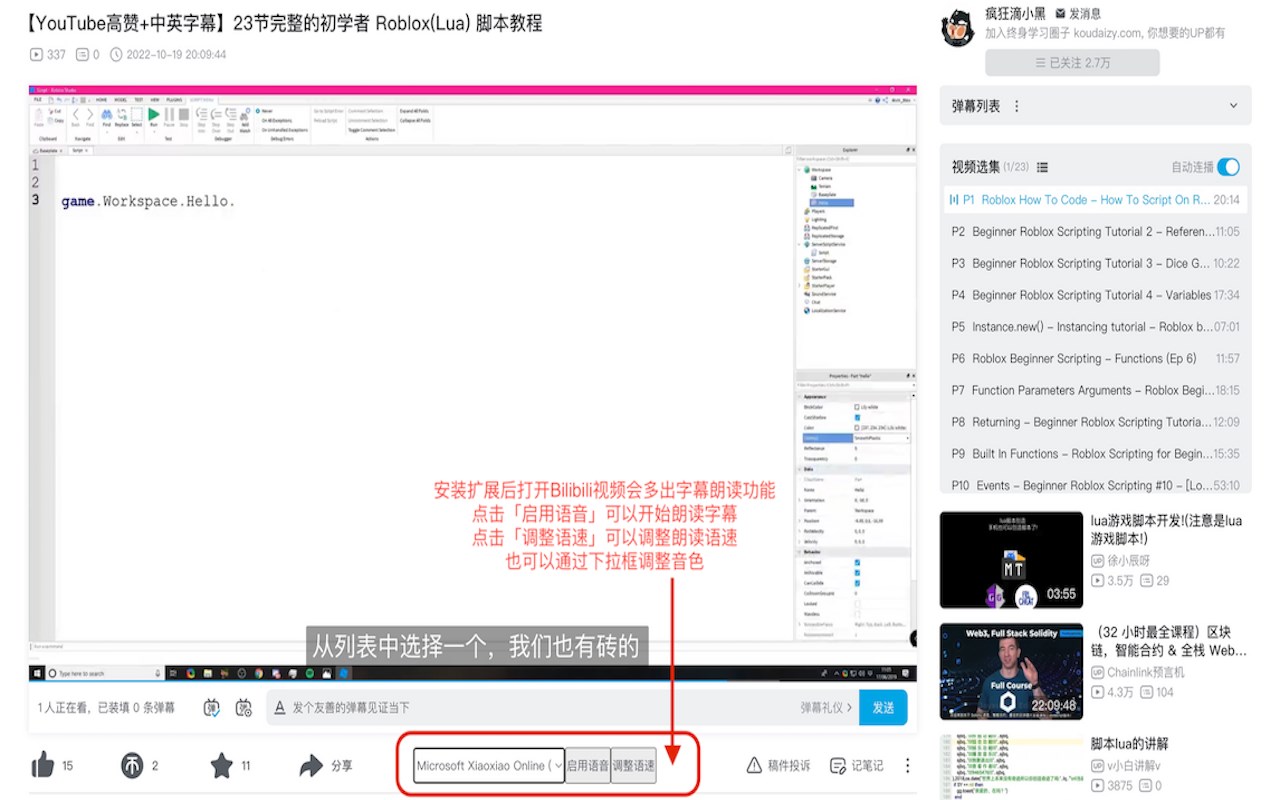
Task: Toggle Locked checkbox in Properties panel
Action: point(857,604)
